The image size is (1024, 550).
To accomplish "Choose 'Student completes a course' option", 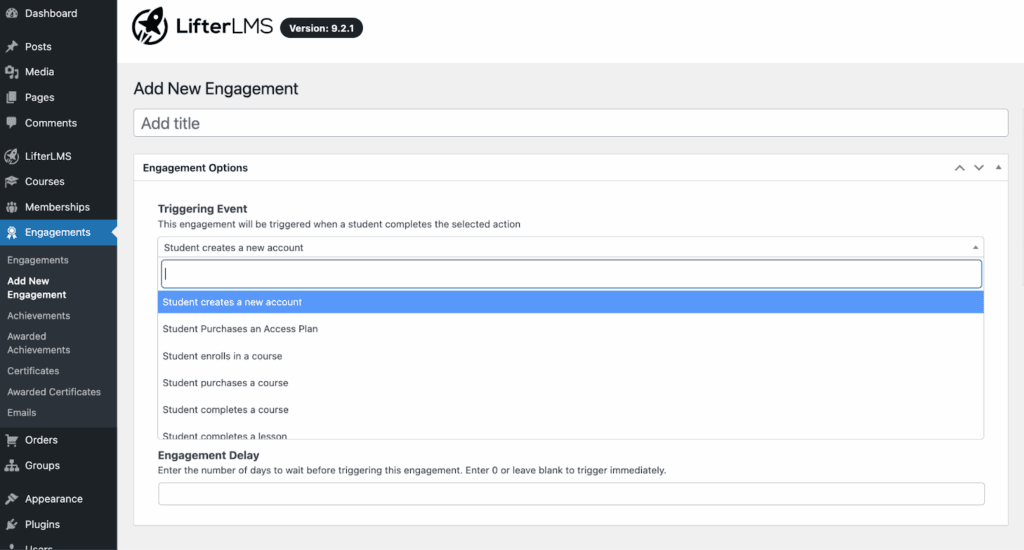I will point(570,410).
